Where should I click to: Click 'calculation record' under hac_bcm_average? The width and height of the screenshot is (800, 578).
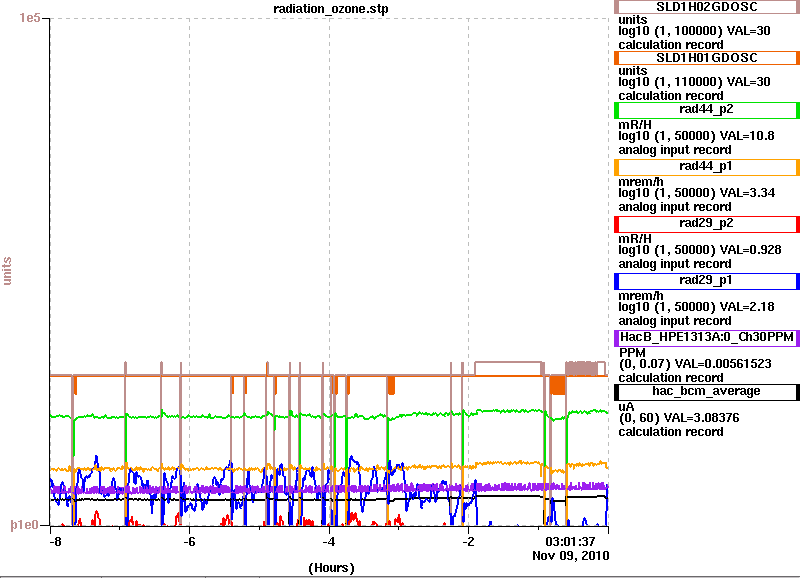671,432
